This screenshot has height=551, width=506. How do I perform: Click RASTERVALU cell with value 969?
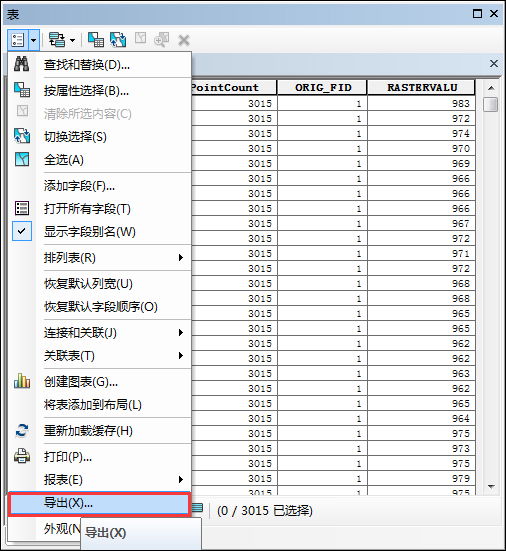[422, 163]
